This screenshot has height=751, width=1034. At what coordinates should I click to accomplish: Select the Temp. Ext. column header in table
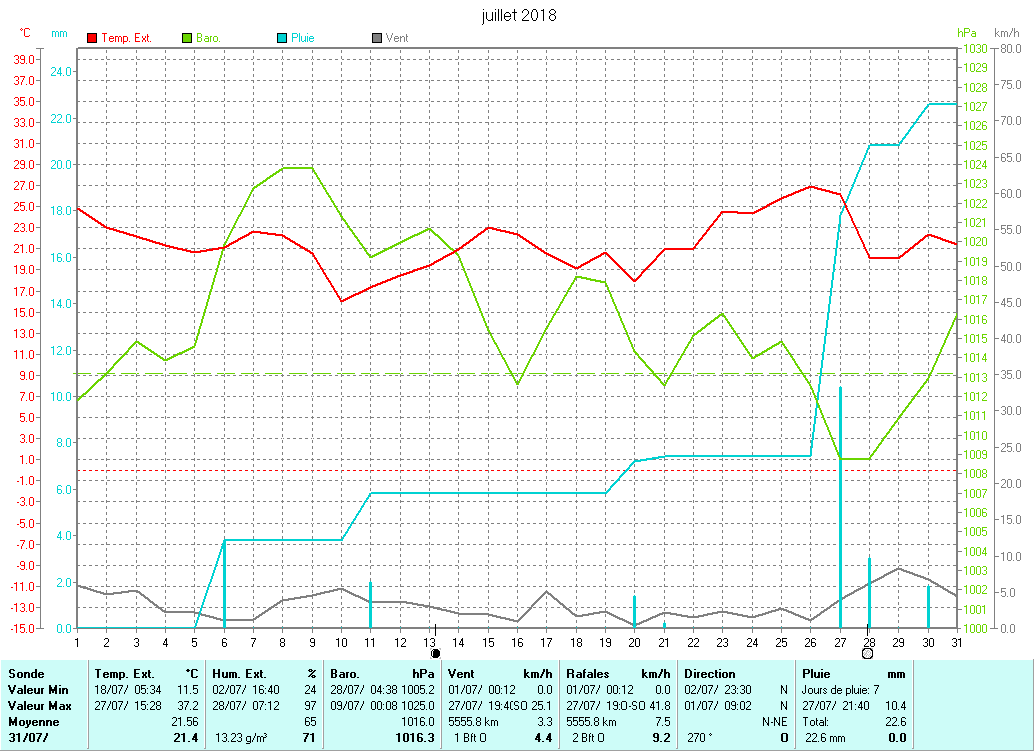point(124,674)
